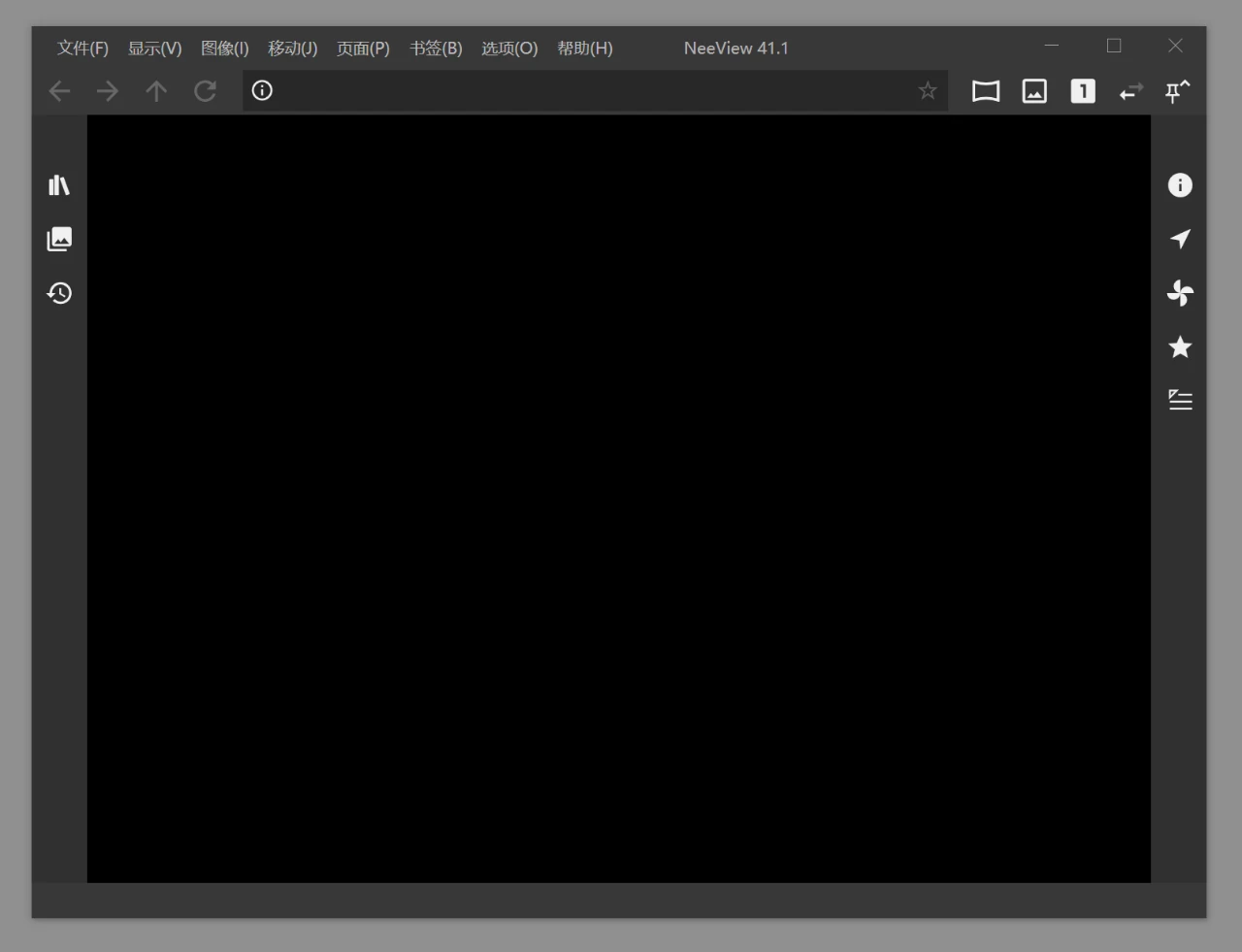Open the playlist panel

(x=1180, y=400)
